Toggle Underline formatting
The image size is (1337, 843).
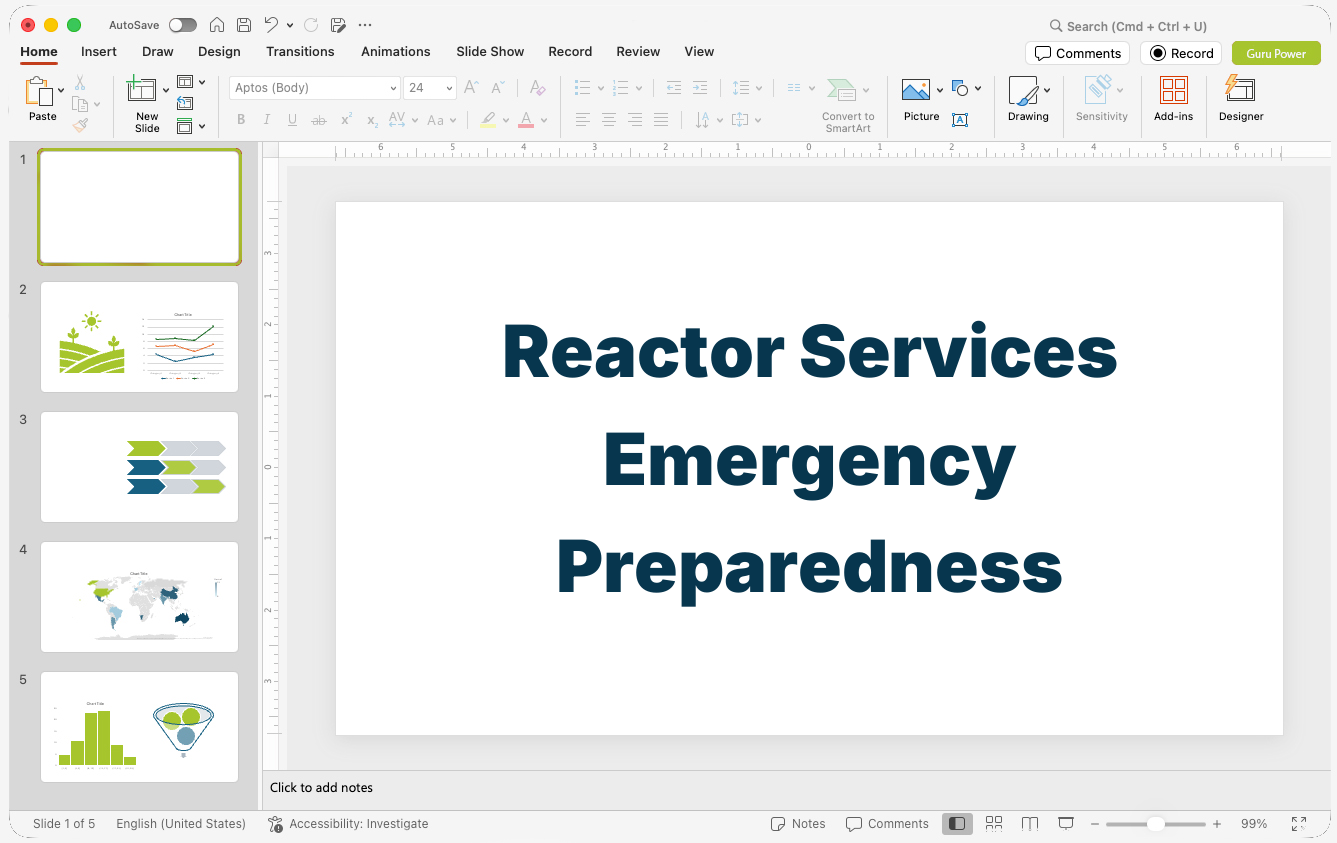[292, 120]
